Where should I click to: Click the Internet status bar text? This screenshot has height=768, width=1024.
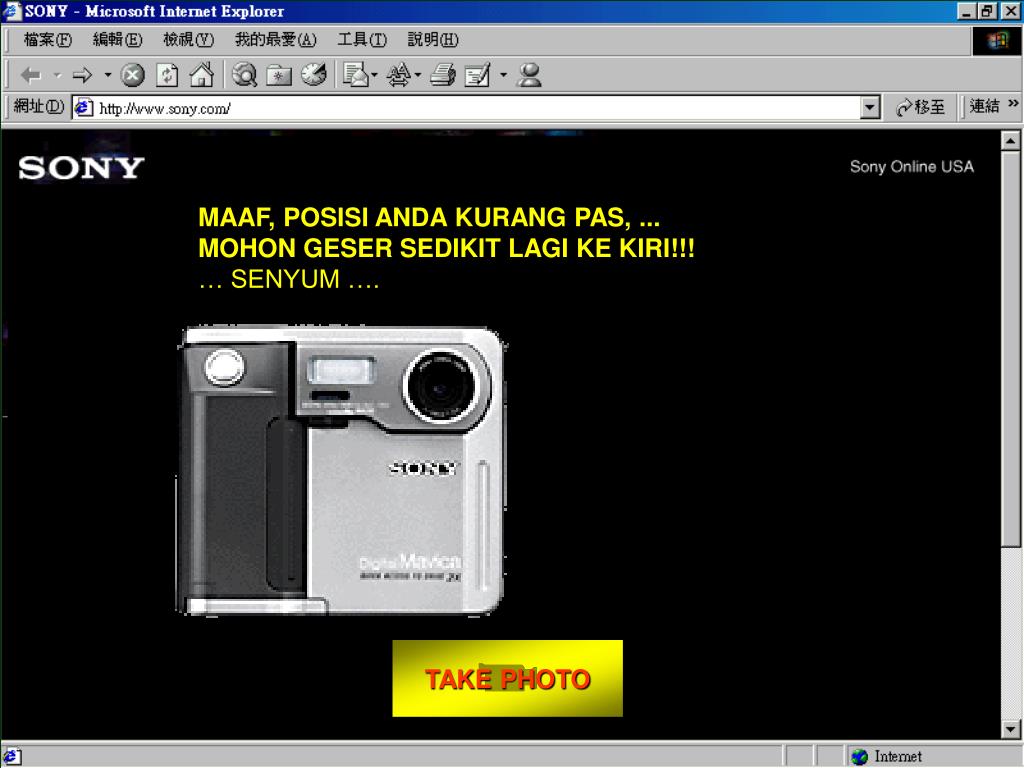(x=898, y=757)
